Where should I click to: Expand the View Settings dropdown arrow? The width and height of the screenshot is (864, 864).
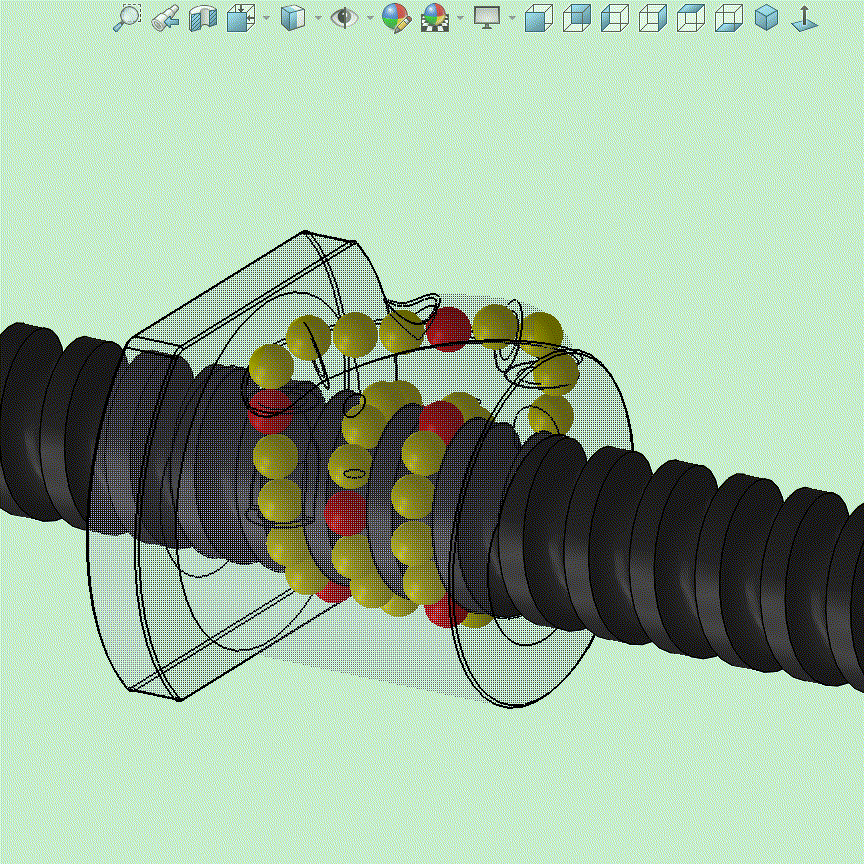click(512, 17)
